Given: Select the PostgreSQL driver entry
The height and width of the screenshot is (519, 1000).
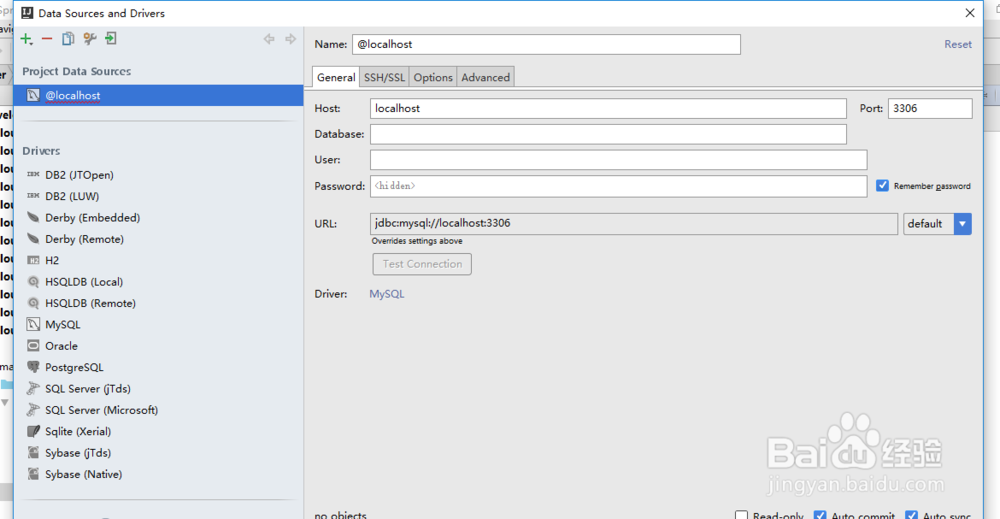Looking at the screenshot, I should (74, 367).
